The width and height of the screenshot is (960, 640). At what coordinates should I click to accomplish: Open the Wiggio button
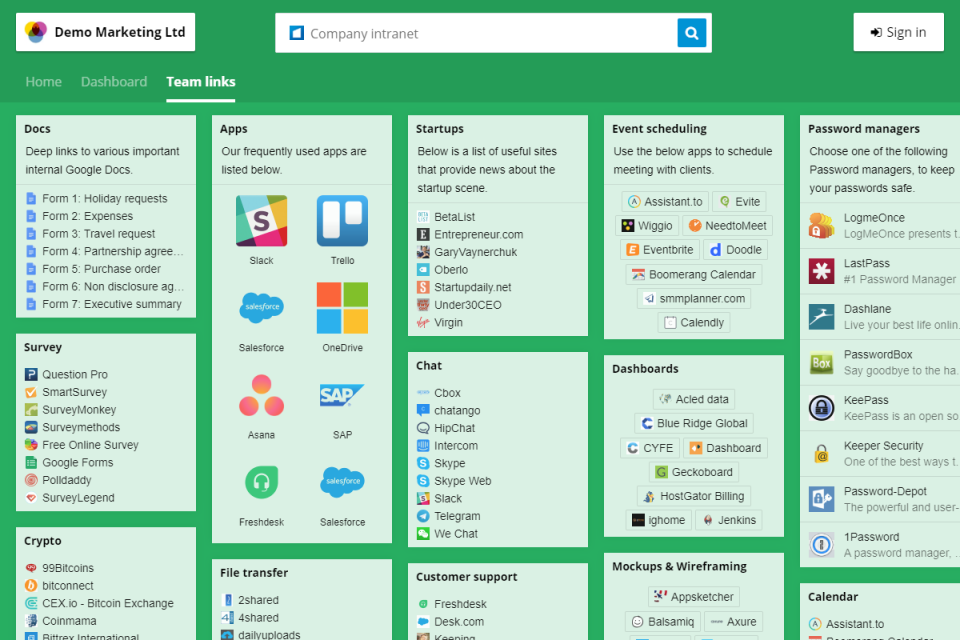coord(647,225)
